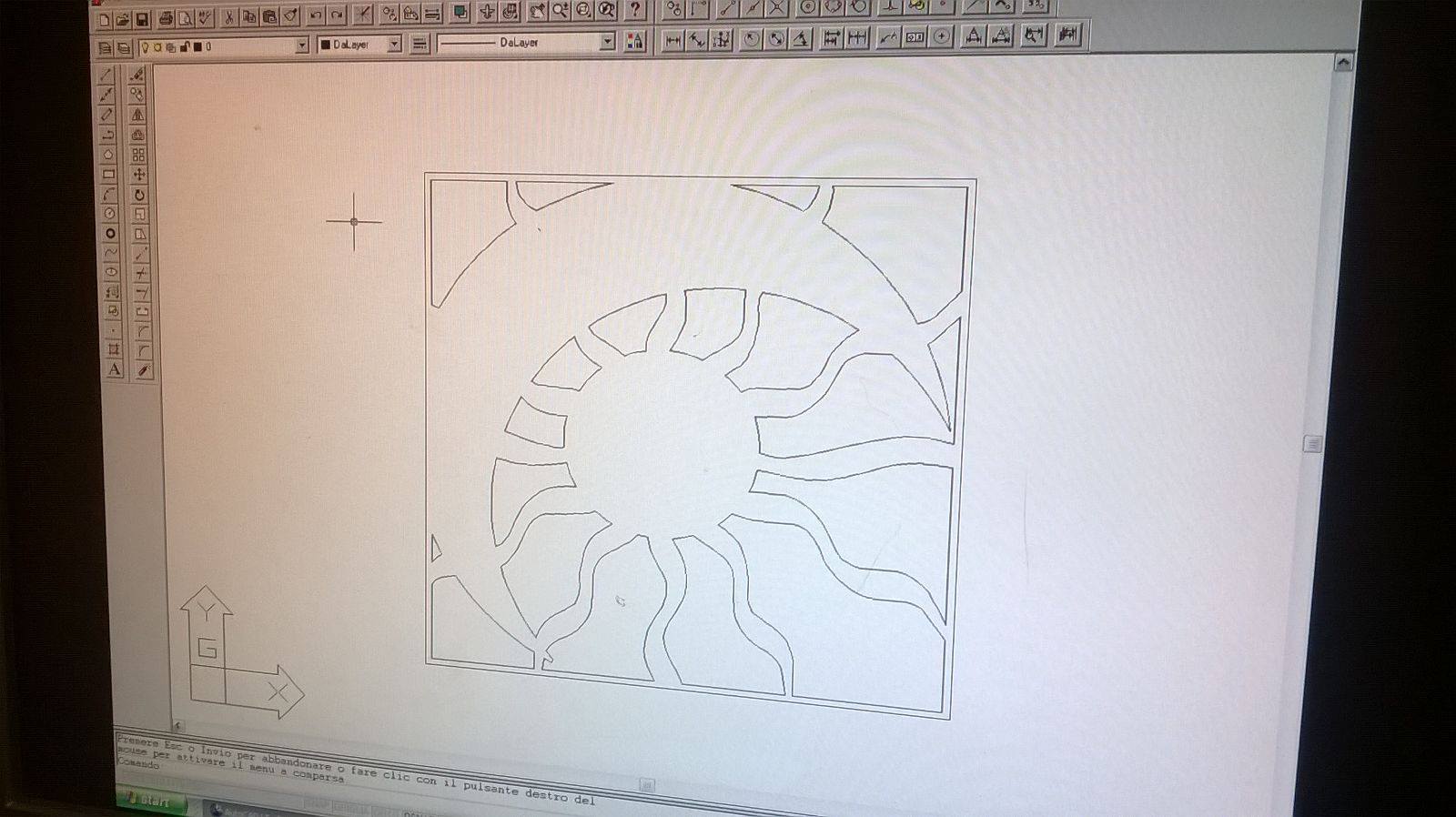Choose the Polygon draw tool
This screenshot has height=817, width=1456.
click(107, 155)
